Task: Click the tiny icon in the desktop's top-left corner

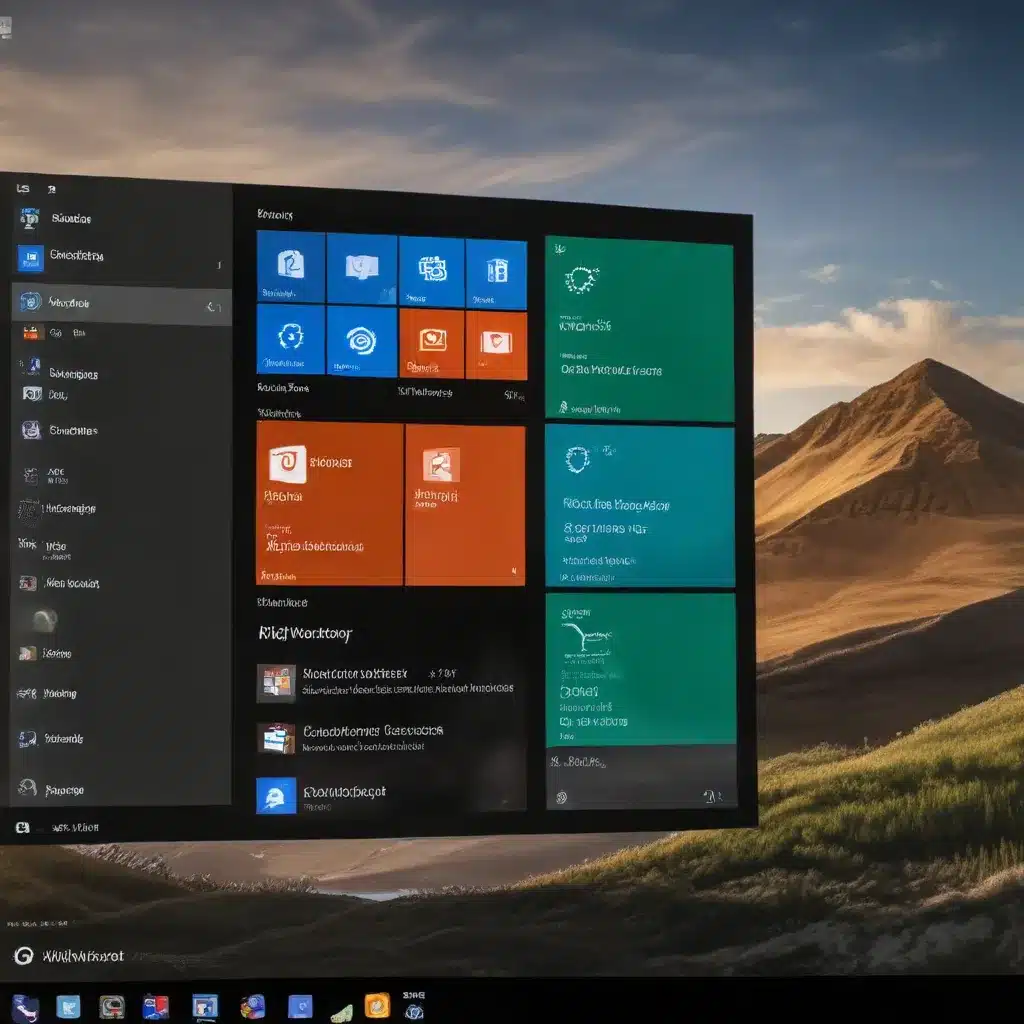Action: coord(5,27)
